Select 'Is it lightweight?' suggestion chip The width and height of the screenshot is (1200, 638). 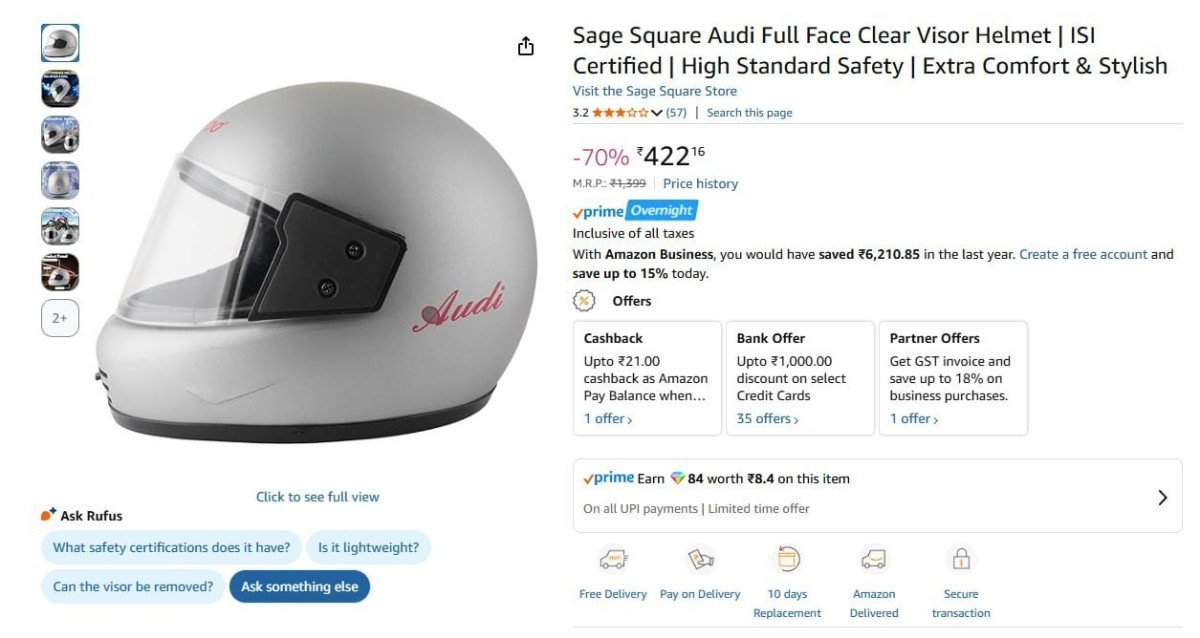point(368,547)
